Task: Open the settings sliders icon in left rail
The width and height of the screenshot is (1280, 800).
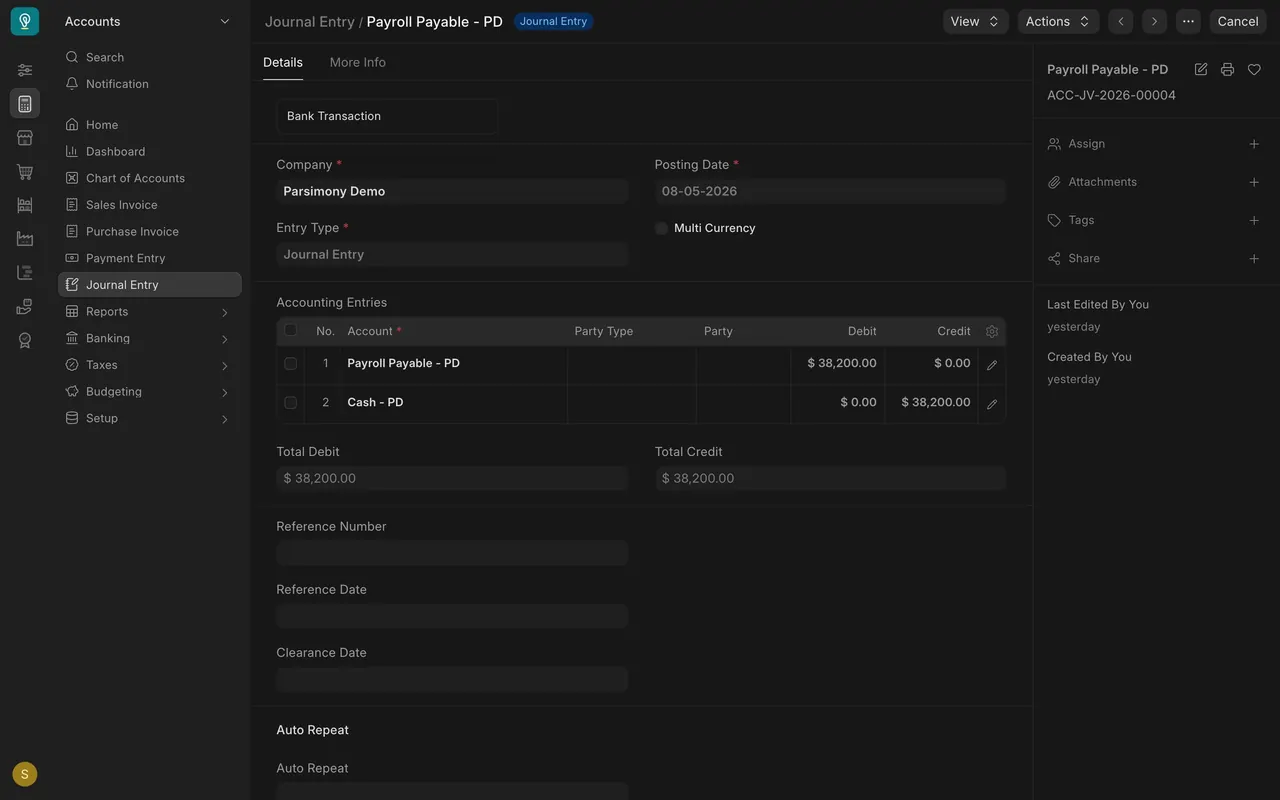Action: (25, 70)
